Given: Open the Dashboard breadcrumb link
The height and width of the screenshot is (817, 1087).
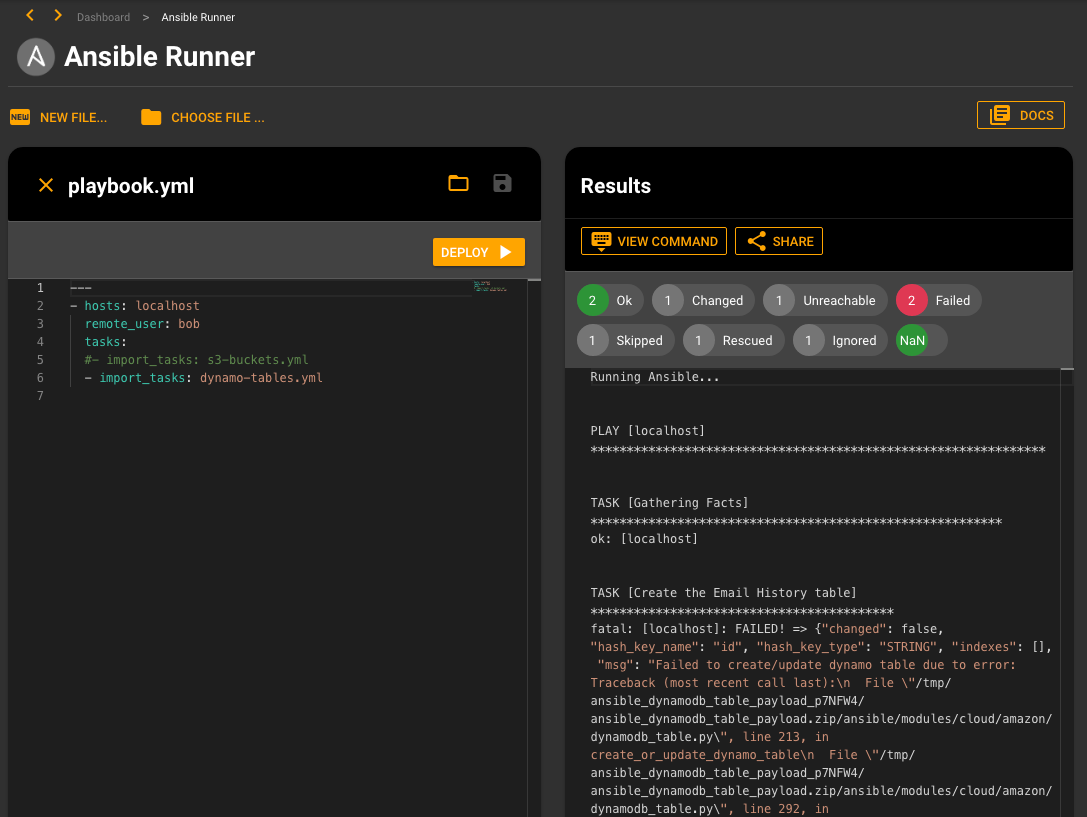Looking at the screenshot, I should tap(103, 17).
